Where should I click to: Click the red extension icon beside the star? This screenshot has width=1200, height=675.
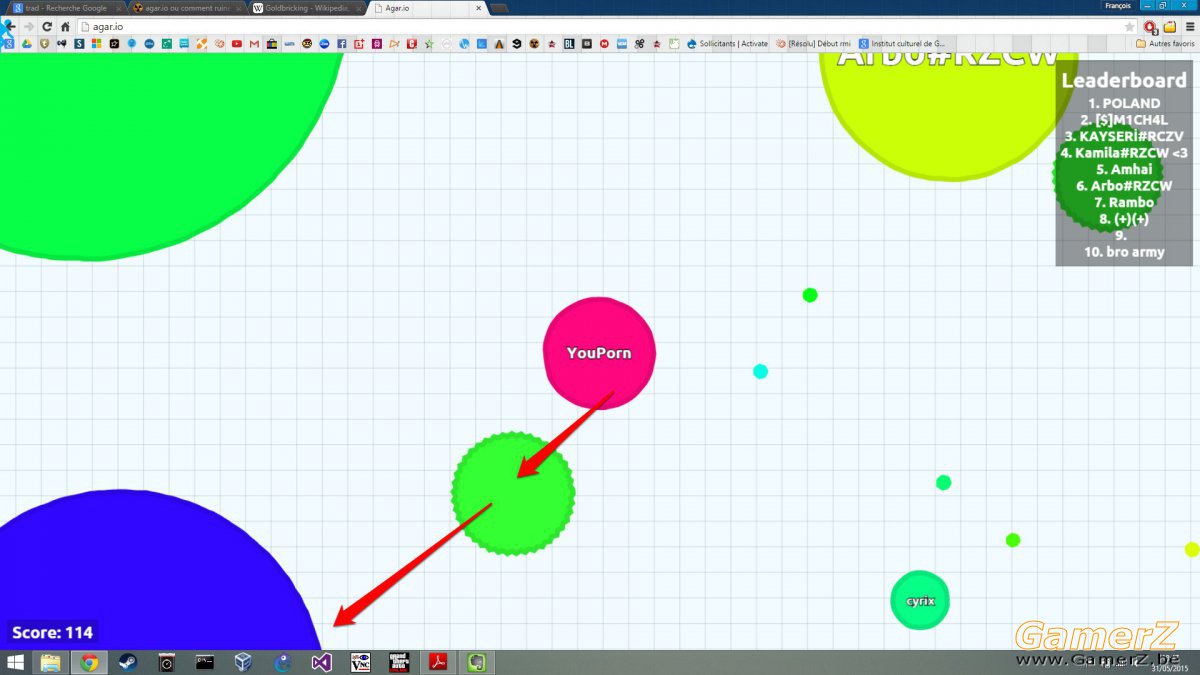(x=1150, y=27)
